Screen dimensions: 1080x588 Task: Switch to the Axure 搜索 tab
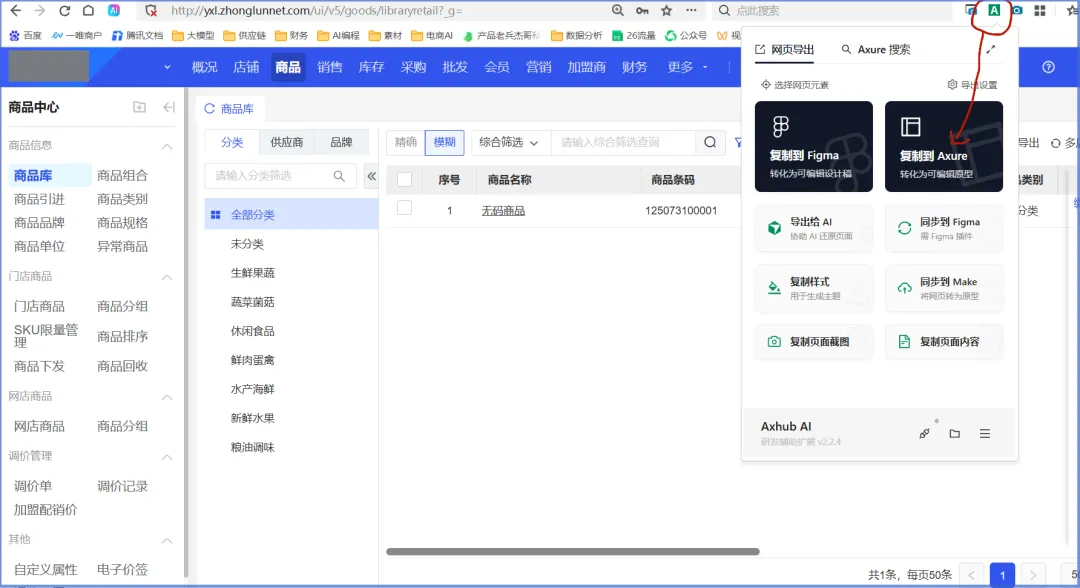click(875, 50)
